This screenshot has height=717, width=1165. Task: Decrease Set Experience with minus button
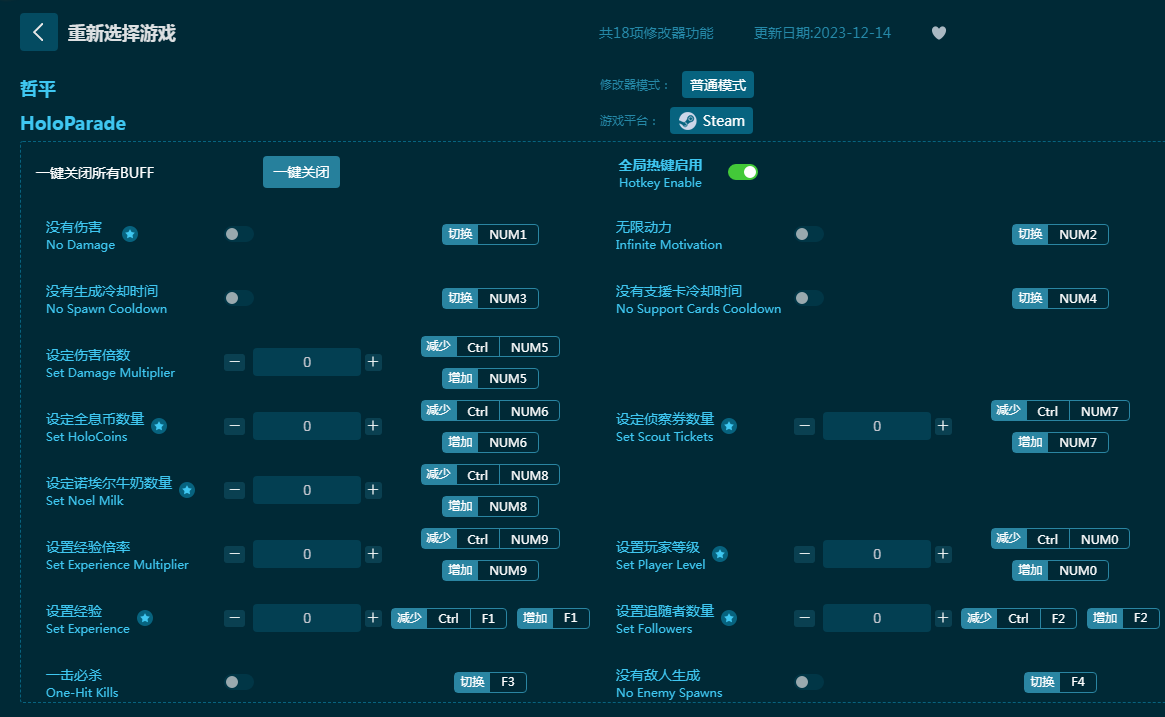235,617
